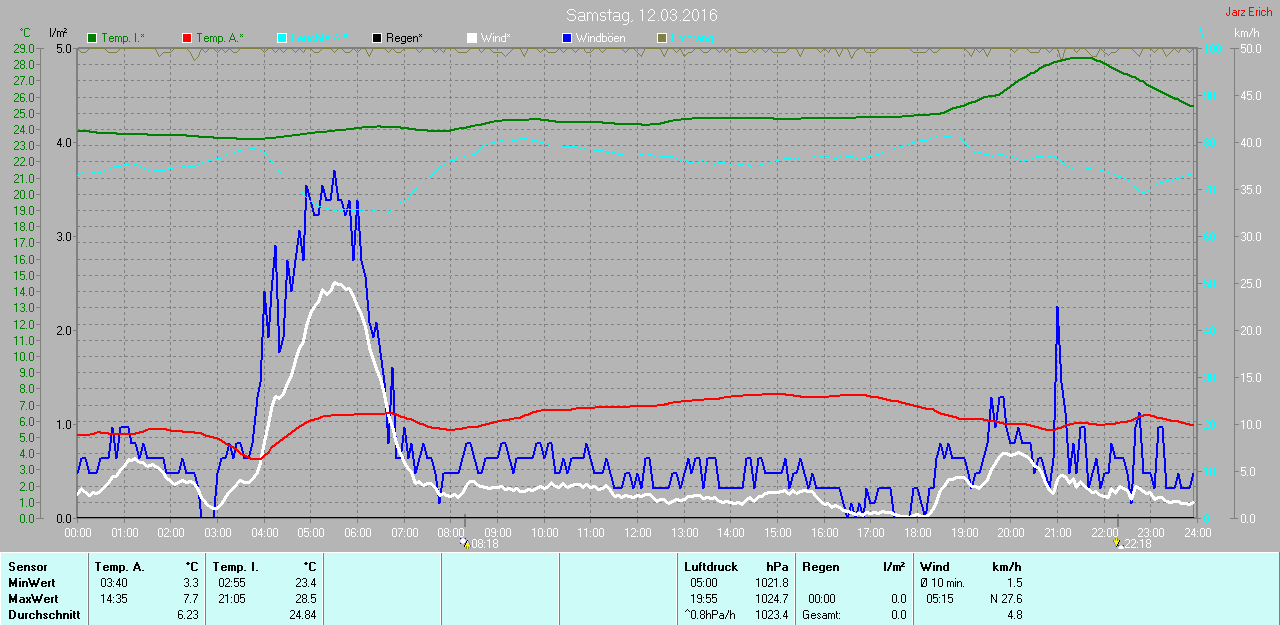Click the minimum inside temperature value 23.4

coord(306,582)
